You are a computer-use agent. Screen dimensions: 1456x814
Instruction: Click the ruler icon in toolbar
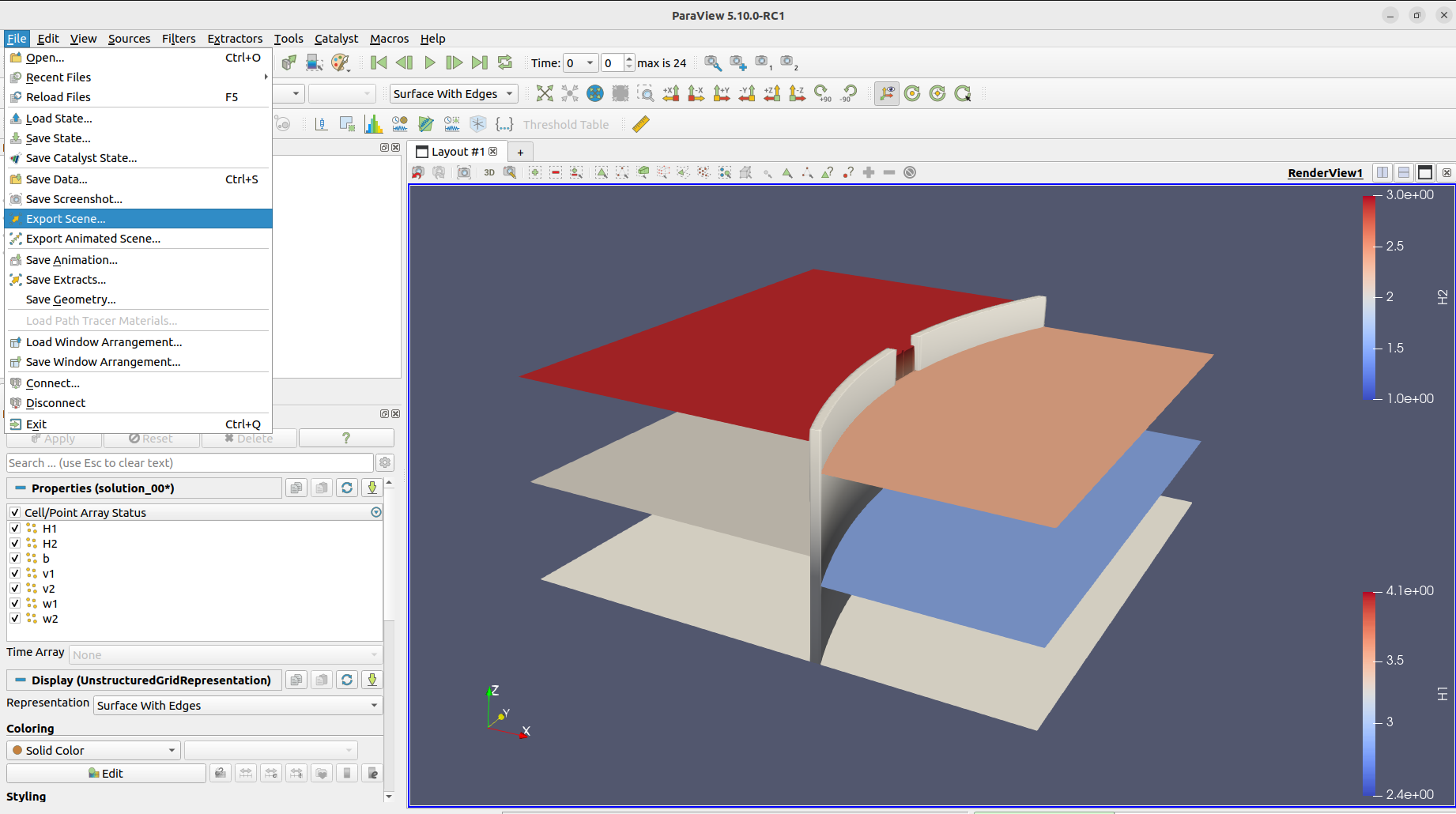click(x=641, y=124)
